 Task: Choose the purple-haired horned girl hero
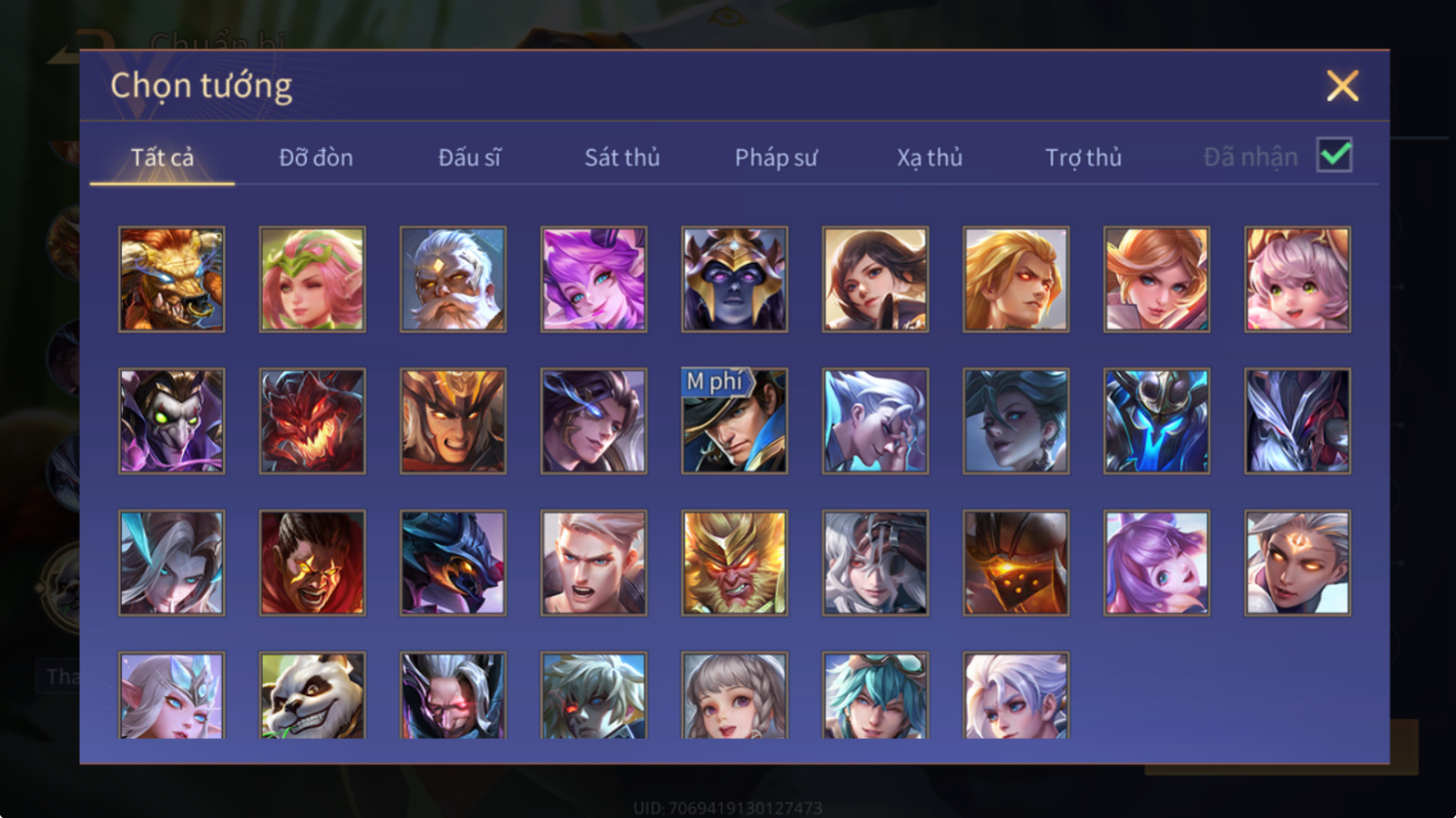(x=594, y=279)
